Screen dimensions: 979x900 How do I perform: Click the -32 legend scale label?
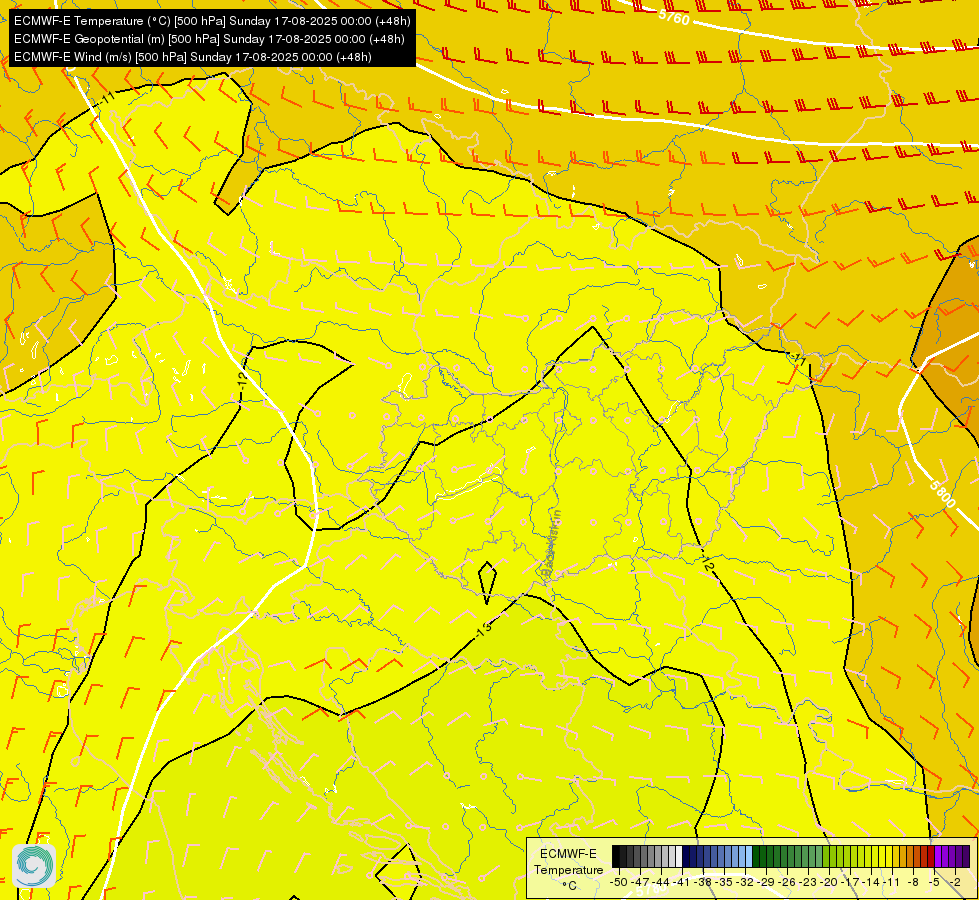745,882
